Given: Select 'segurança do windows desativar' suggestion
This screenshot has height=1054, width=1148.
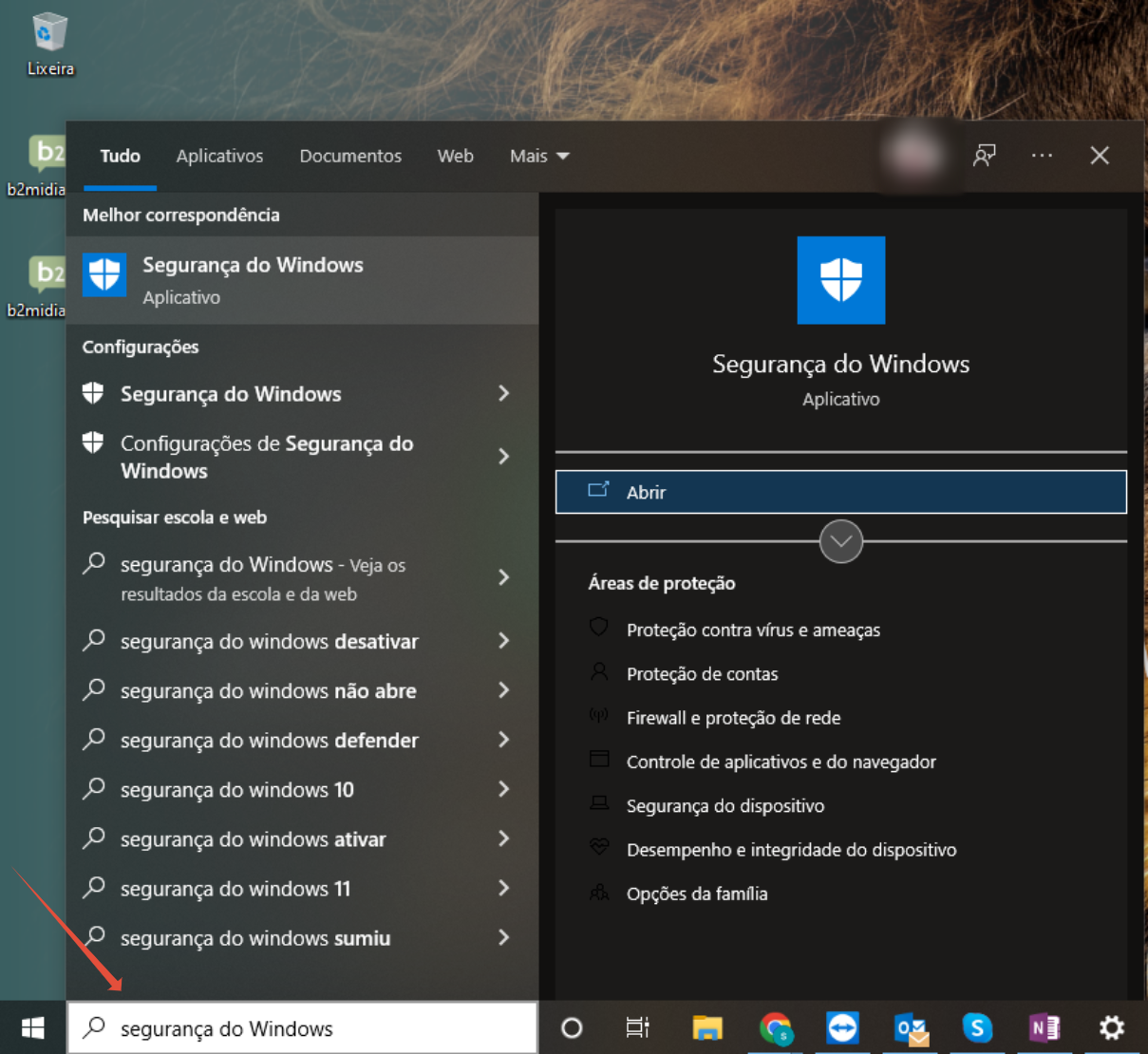Looking at the screenshot, I should (x=302, y=641).
